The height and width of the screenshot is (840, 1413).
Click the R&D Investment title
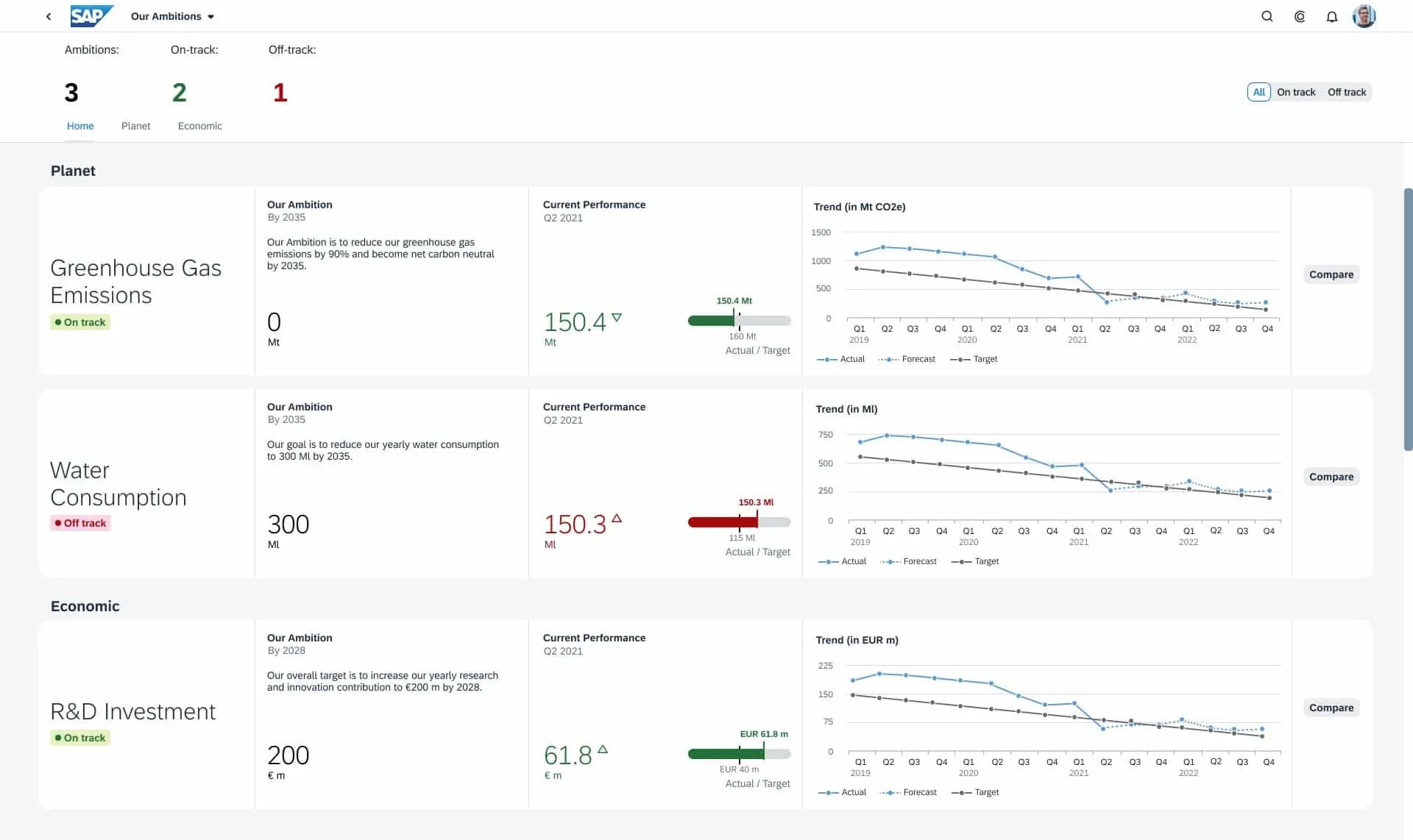click(x=132, y=711)
